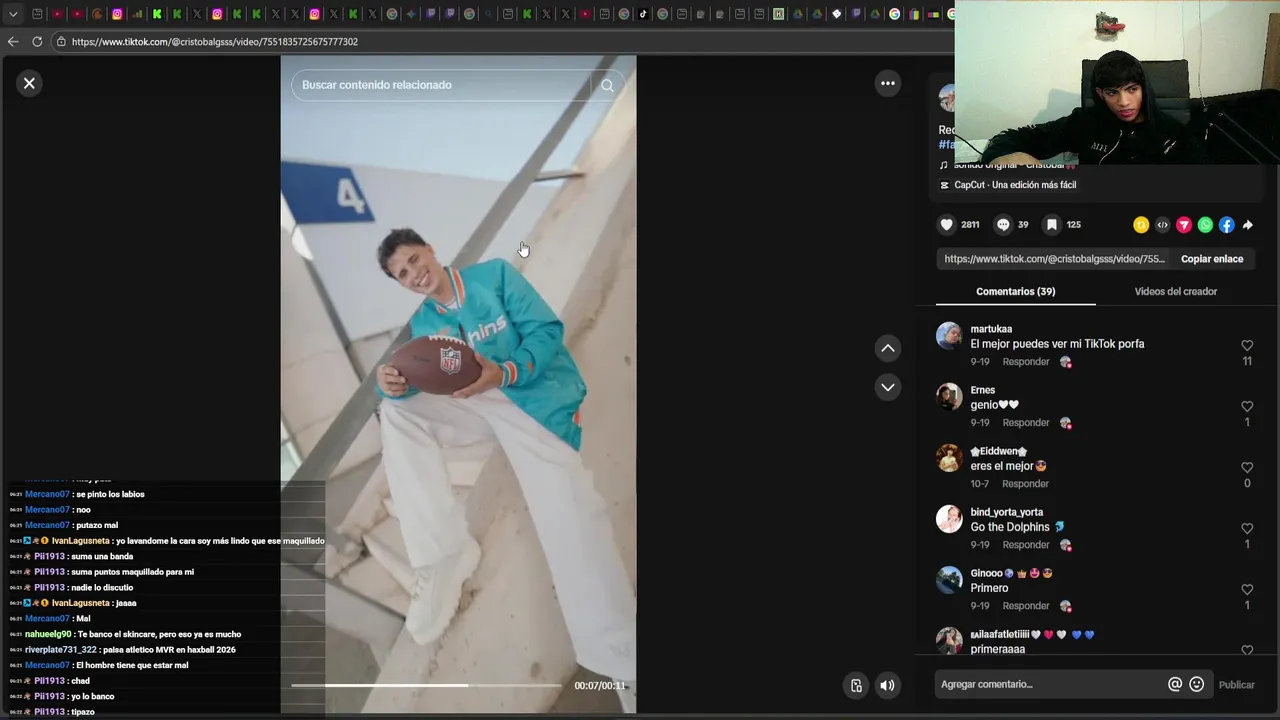The width and height of the screenshot is (1280, 720).
Task: Toggle the autoscroll icon beside the speaker
Action: pos(856,686)
